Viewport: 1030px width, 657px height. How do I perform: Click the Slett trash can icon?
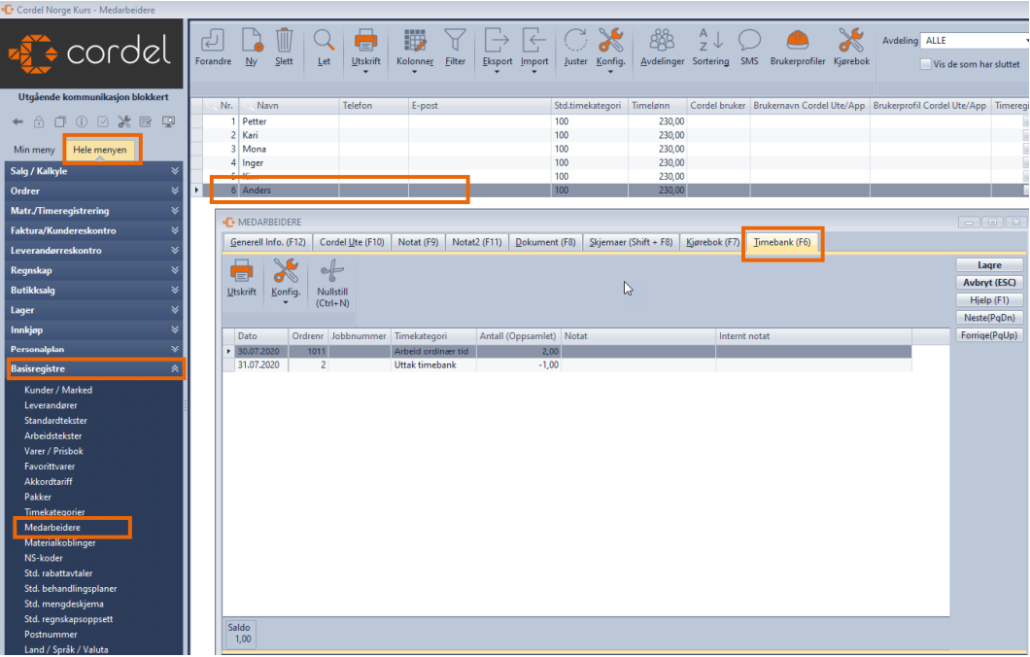(x=284, y=41)
